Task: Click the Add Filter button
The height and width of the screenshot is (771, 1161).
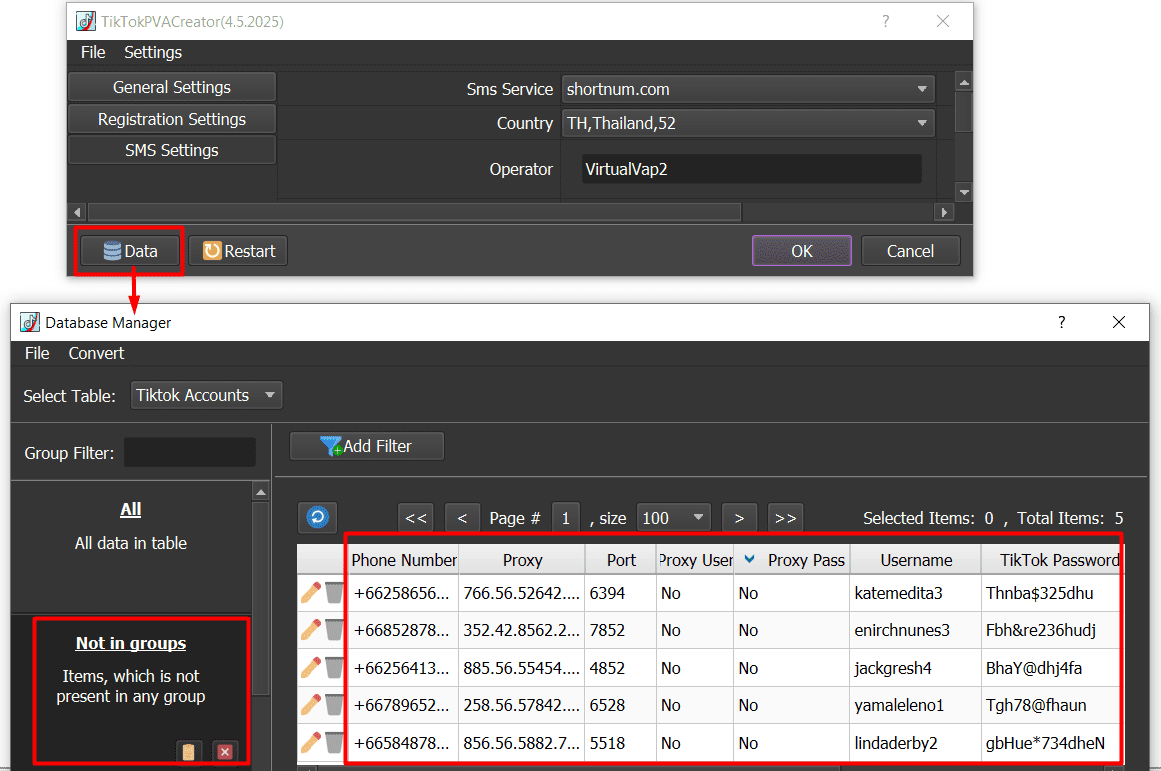Action: point(367,446)
